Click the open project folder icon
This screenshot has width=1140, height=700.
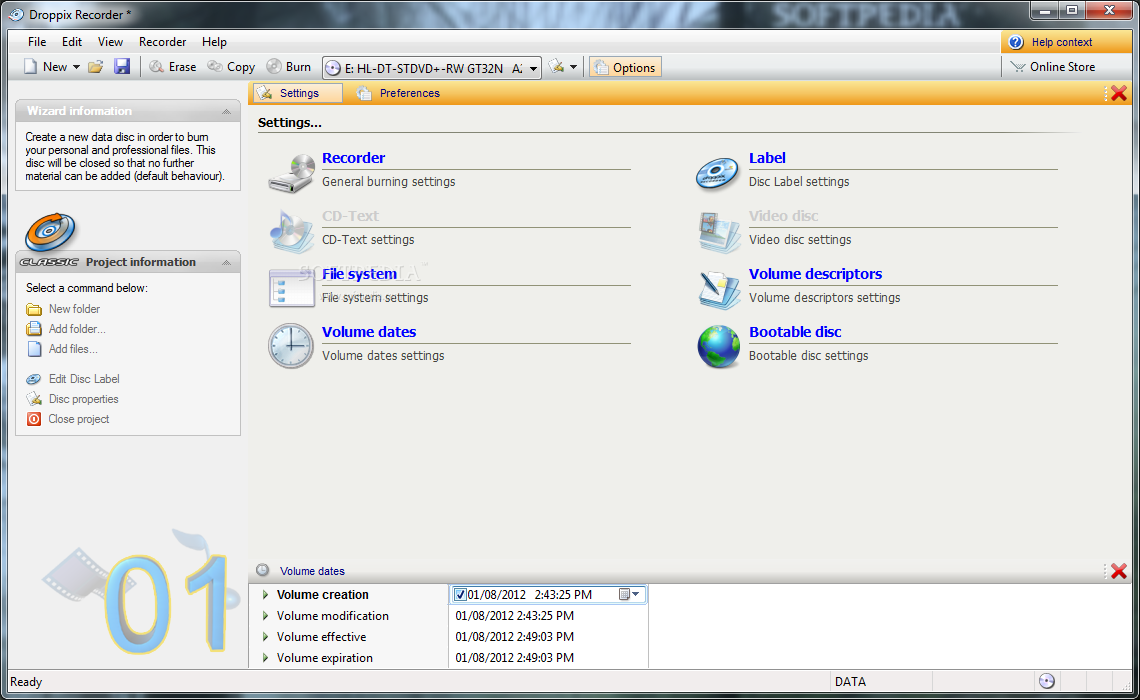point(95,67)
